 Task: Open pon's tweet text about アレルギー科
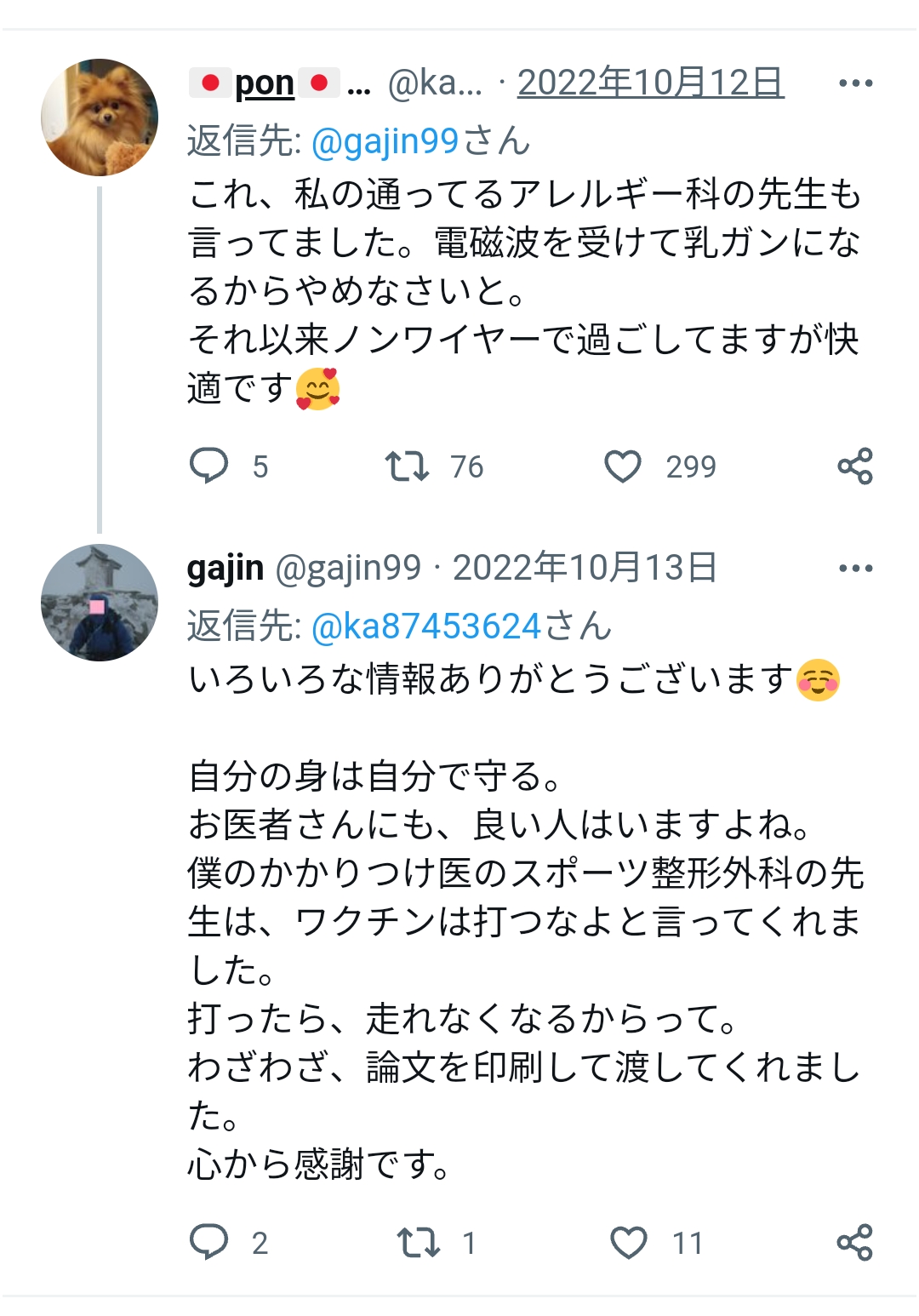click(x=524, y=290)
